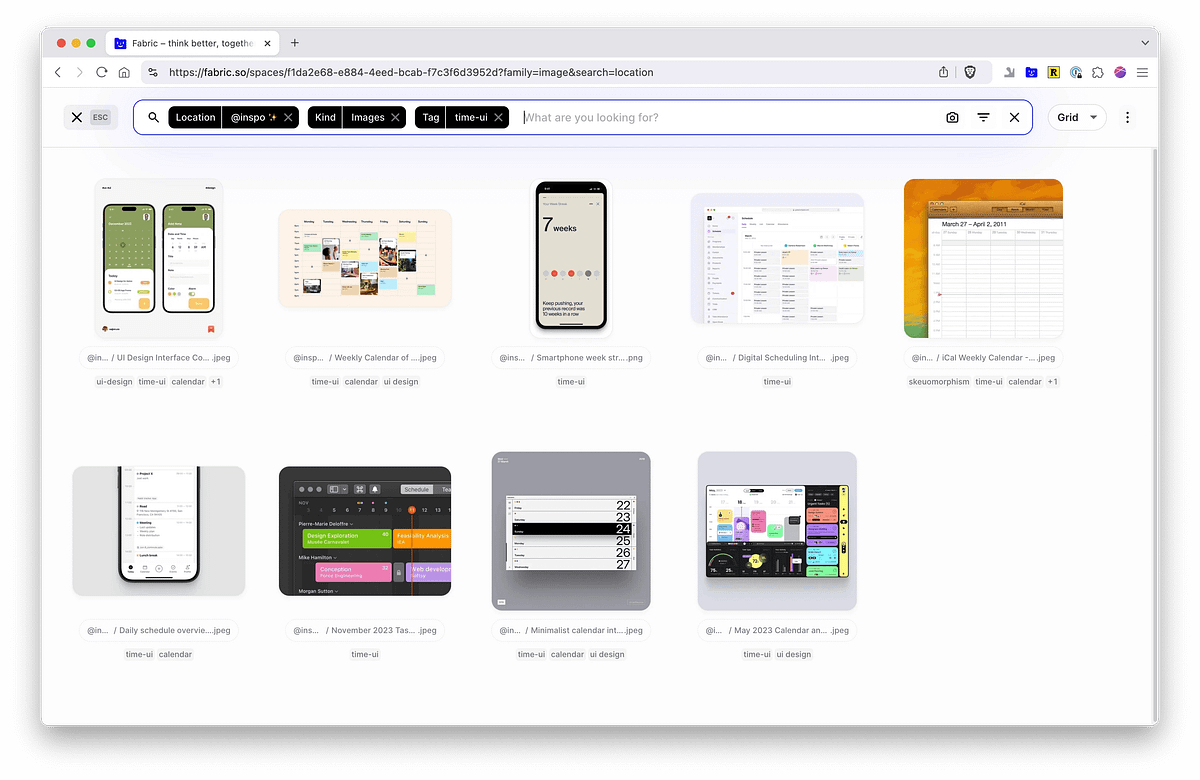Click the ui-design tag under first image
The image size is (1200, 780).
(x=114, y=381)
